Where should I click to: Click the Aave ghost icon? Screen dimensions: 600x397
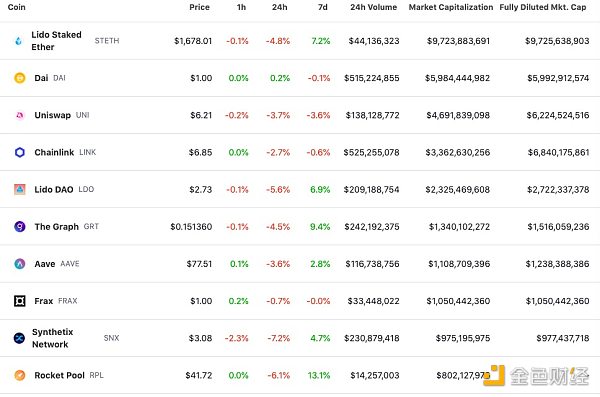pos(20,264)
